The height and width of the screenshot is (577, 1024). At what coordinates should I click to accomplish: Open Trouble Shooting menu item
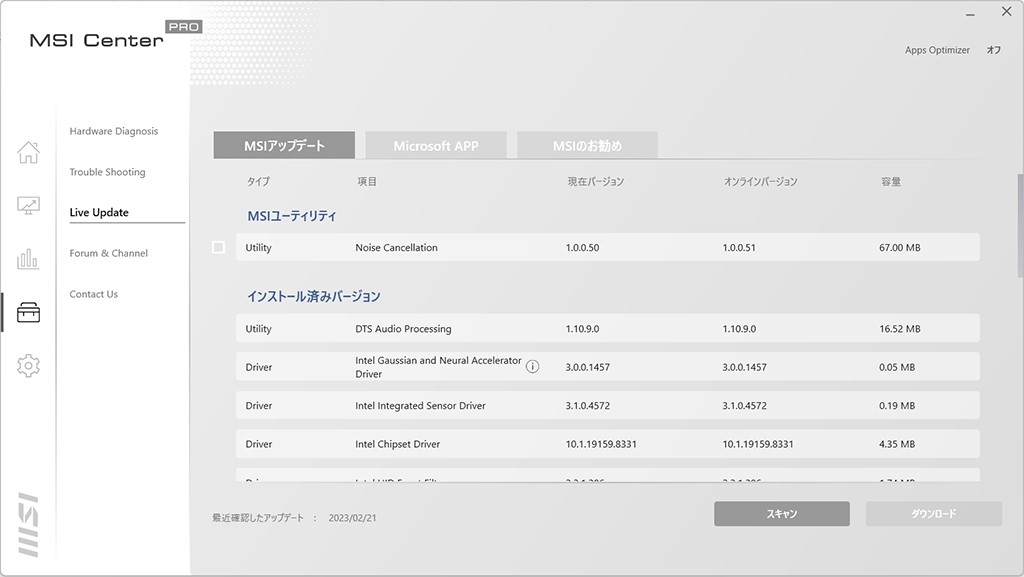coord(107,172)
